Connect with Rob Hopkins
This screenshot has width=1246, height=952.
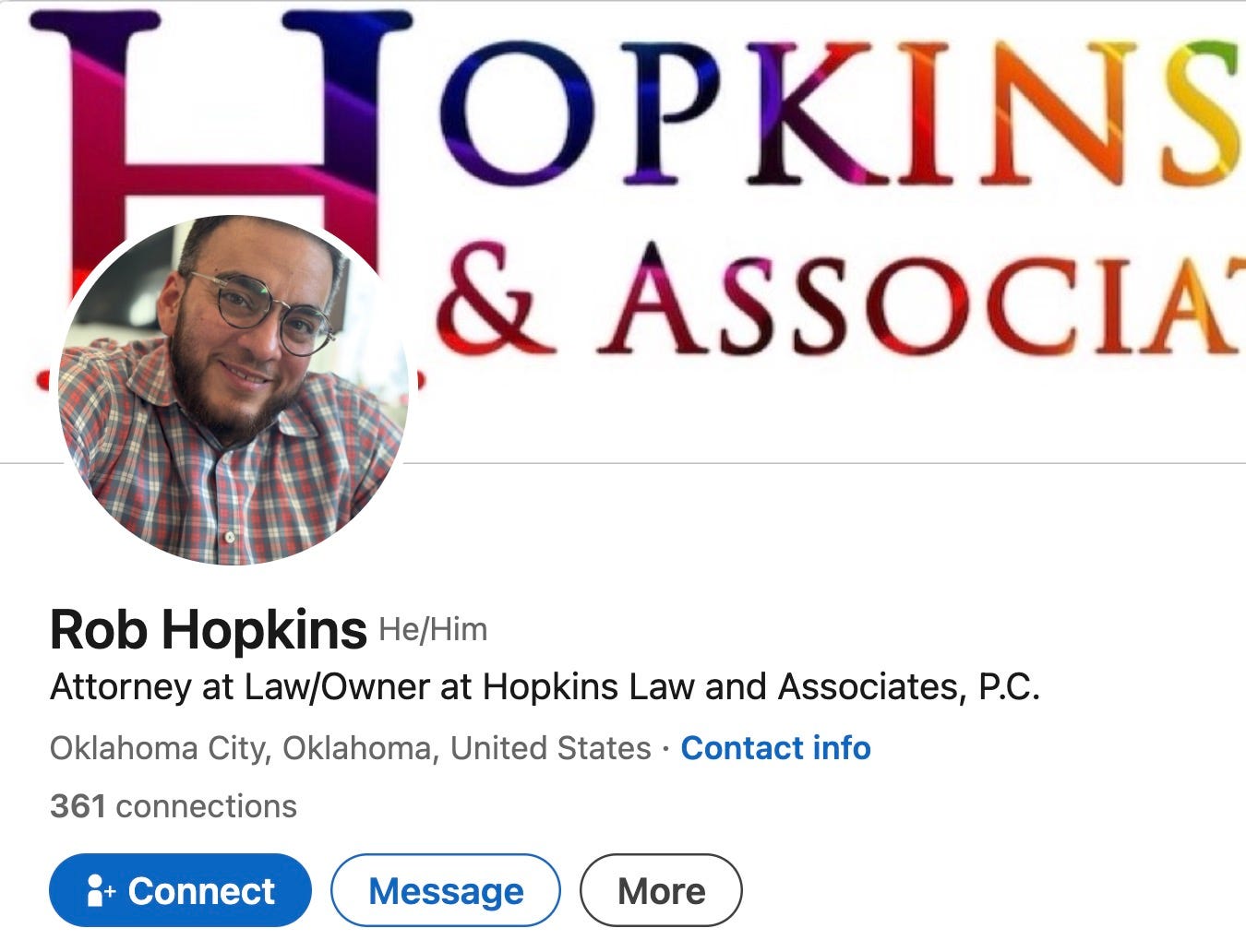coord(180,890)
